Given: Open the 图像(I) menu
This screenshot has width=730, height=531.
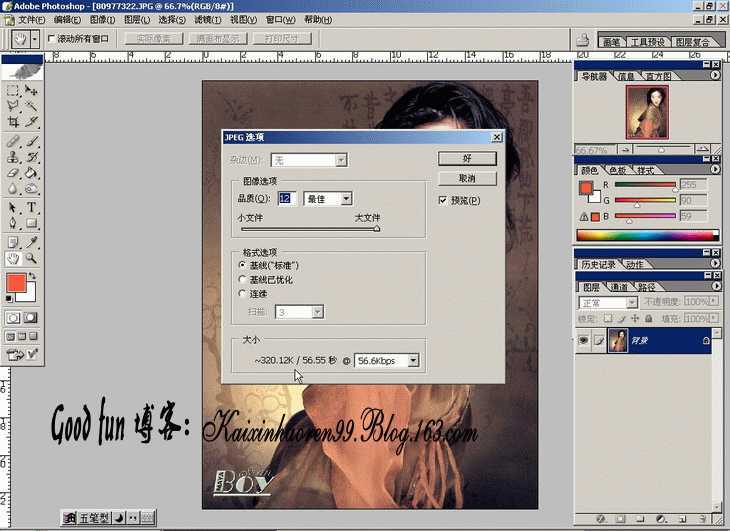Looking at the screenshot, I should pos(103,20).
